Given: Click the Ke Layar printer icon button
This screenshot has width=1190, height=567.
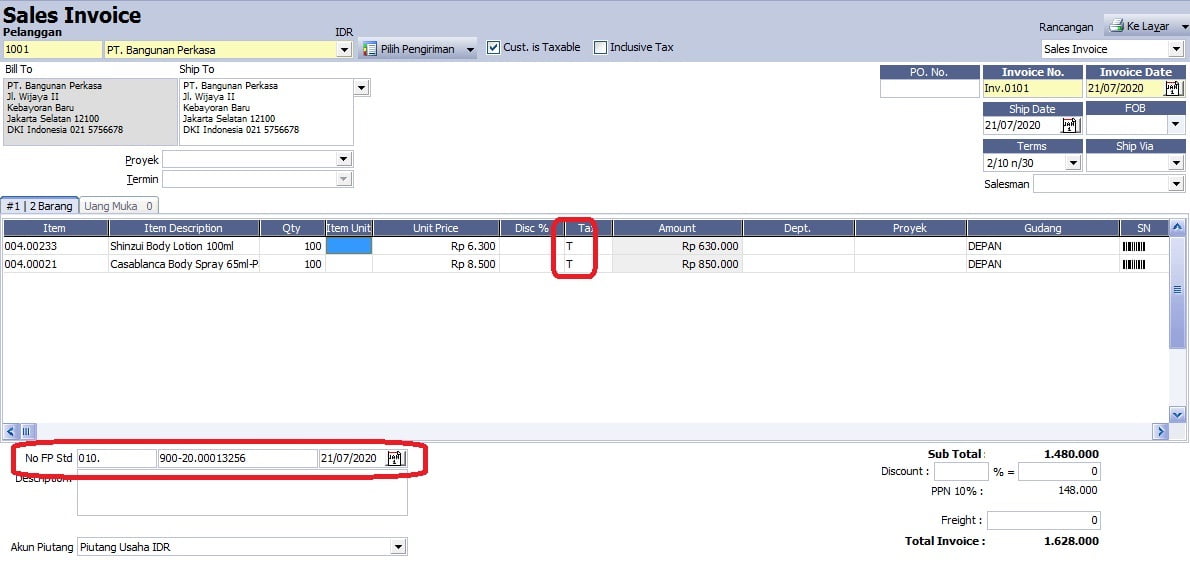Looking at the screenshot, I should (1140, 26).
